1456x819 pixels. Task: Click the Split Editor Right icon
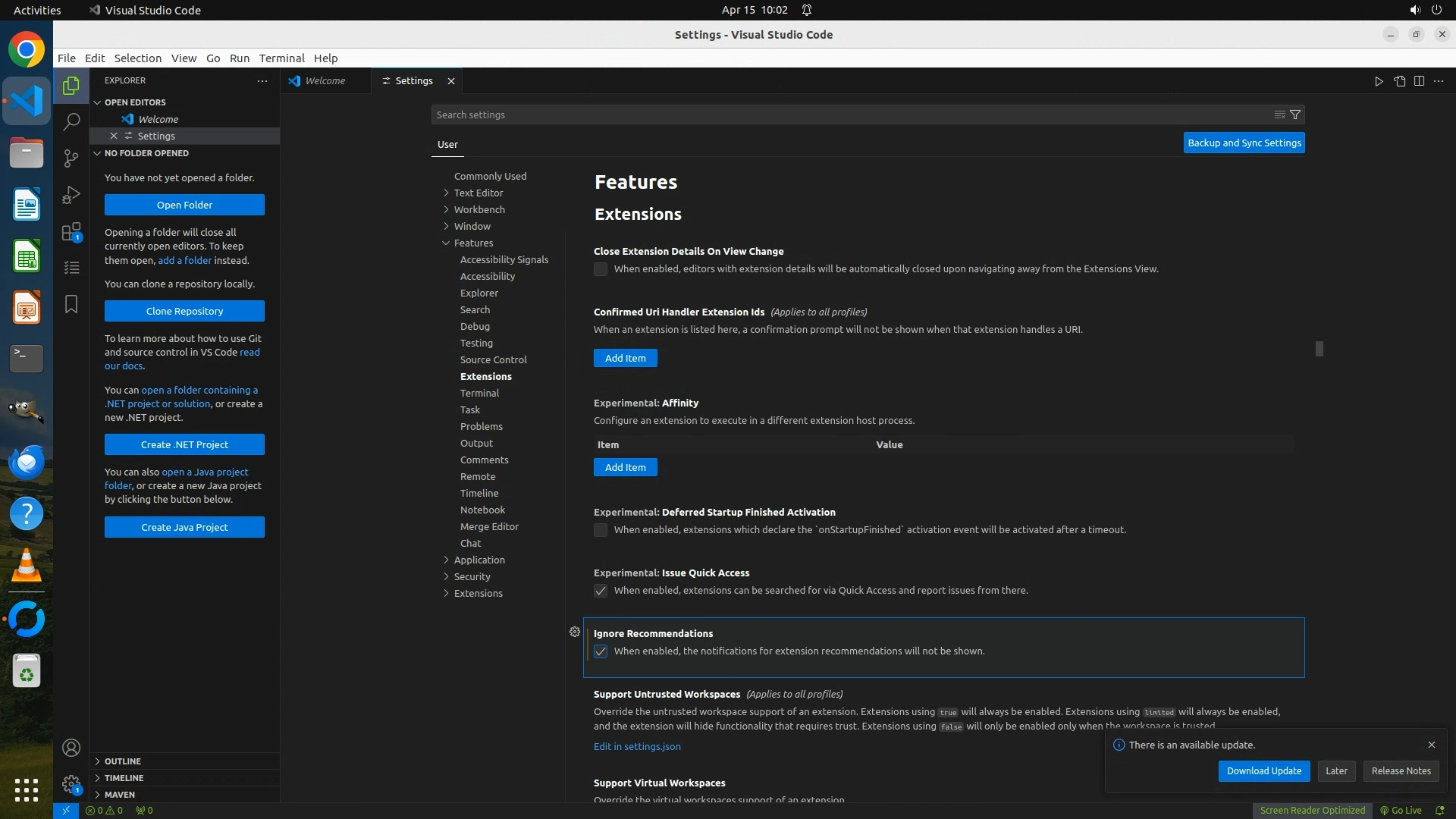[1419, 81]
